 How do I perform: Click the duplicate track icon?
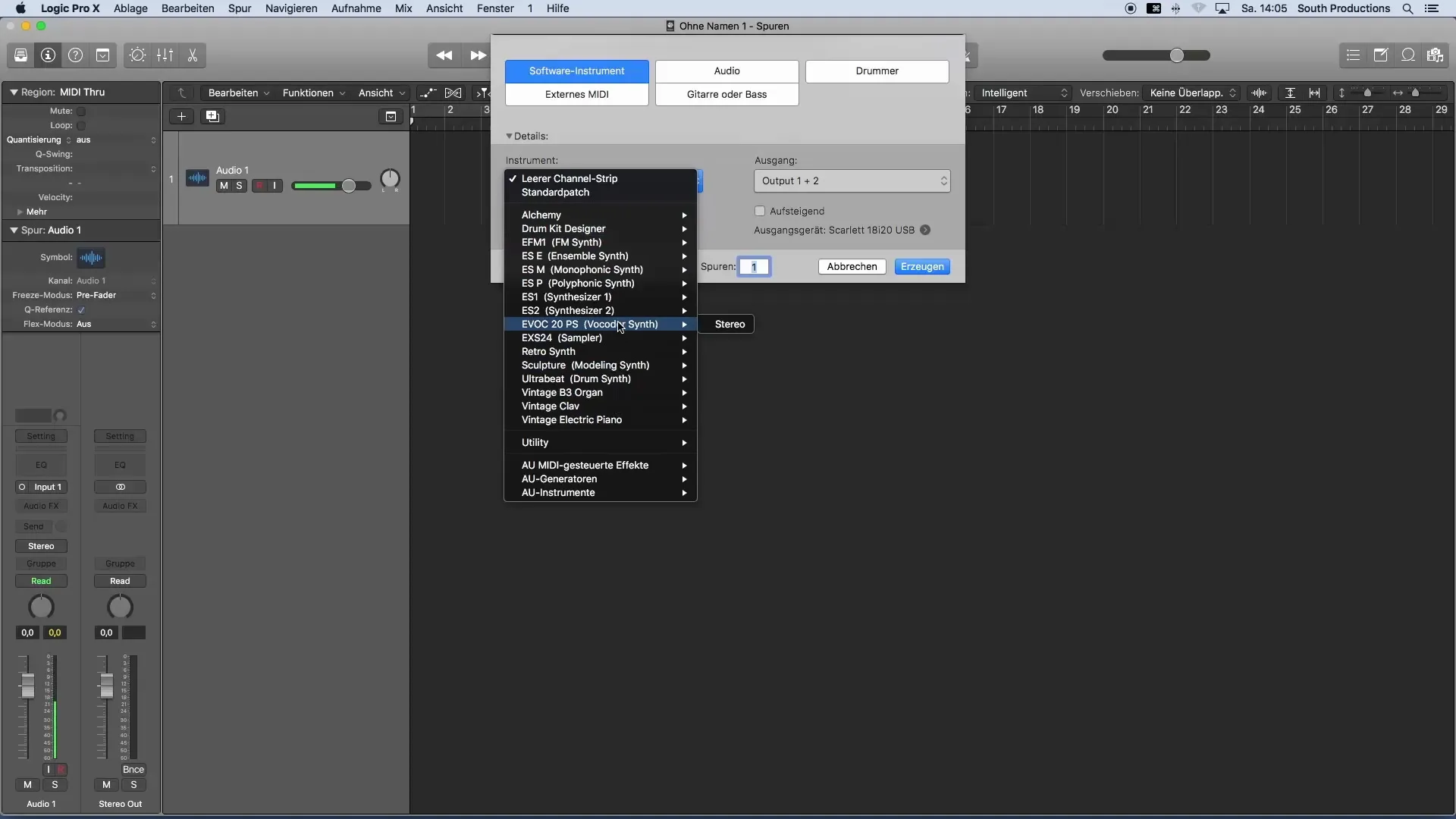(212, 116)
